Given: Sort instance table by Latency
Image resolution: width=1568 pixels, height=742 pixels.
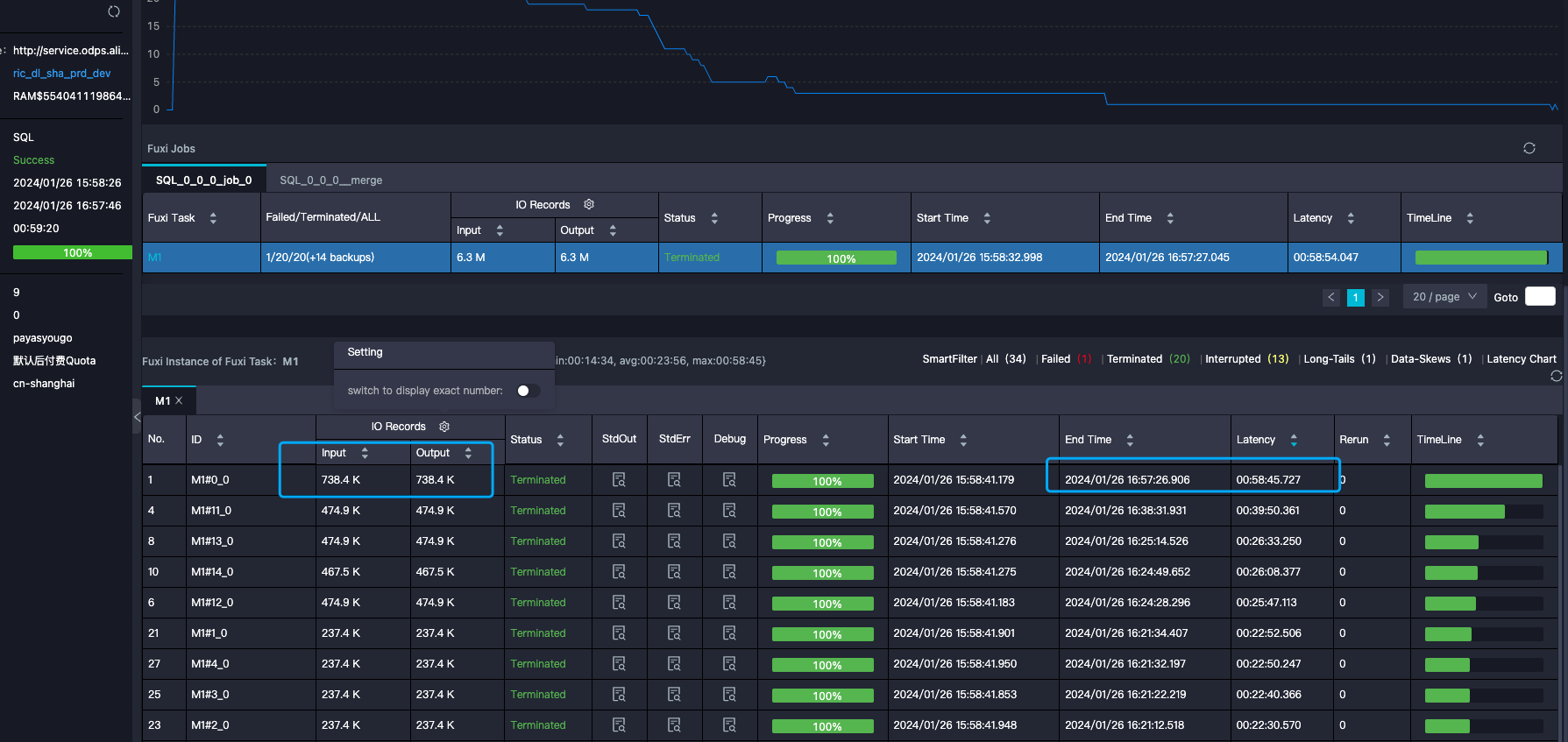Looking at the screenshot, I should coord(1294,440).
